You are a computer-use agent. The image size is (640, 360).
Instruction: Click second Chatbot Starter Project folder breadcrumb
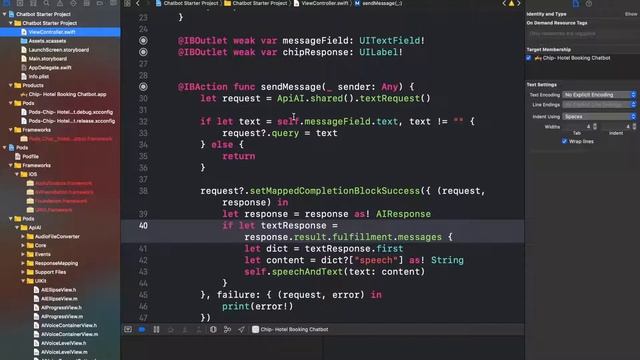click(x=256, y=3)
